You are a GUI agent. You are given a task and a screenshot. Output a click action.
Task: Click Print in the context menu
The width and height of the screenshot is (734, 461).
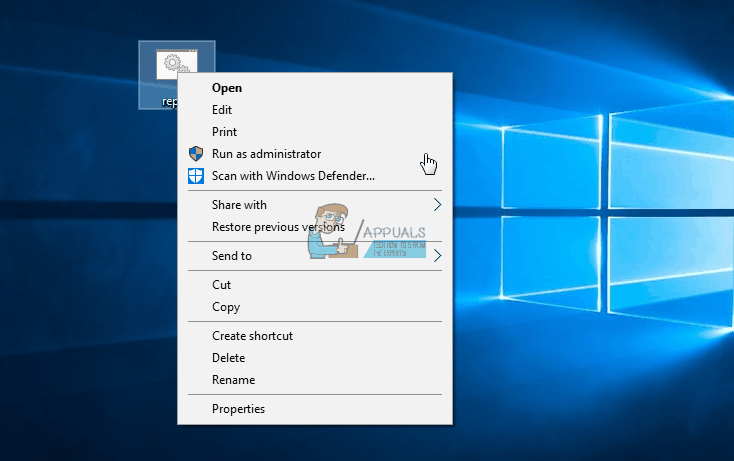224,132
